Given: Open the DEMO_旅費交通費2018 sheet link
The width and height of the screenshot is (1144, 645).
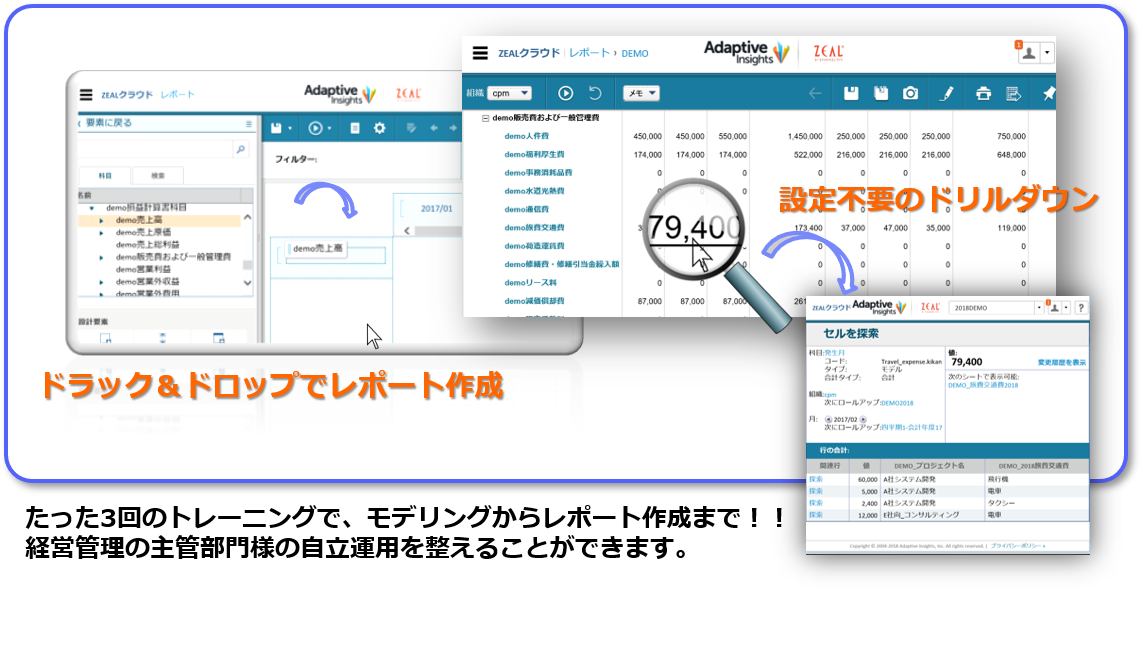Looking at the screenshot, I should [x=983, y=385].
